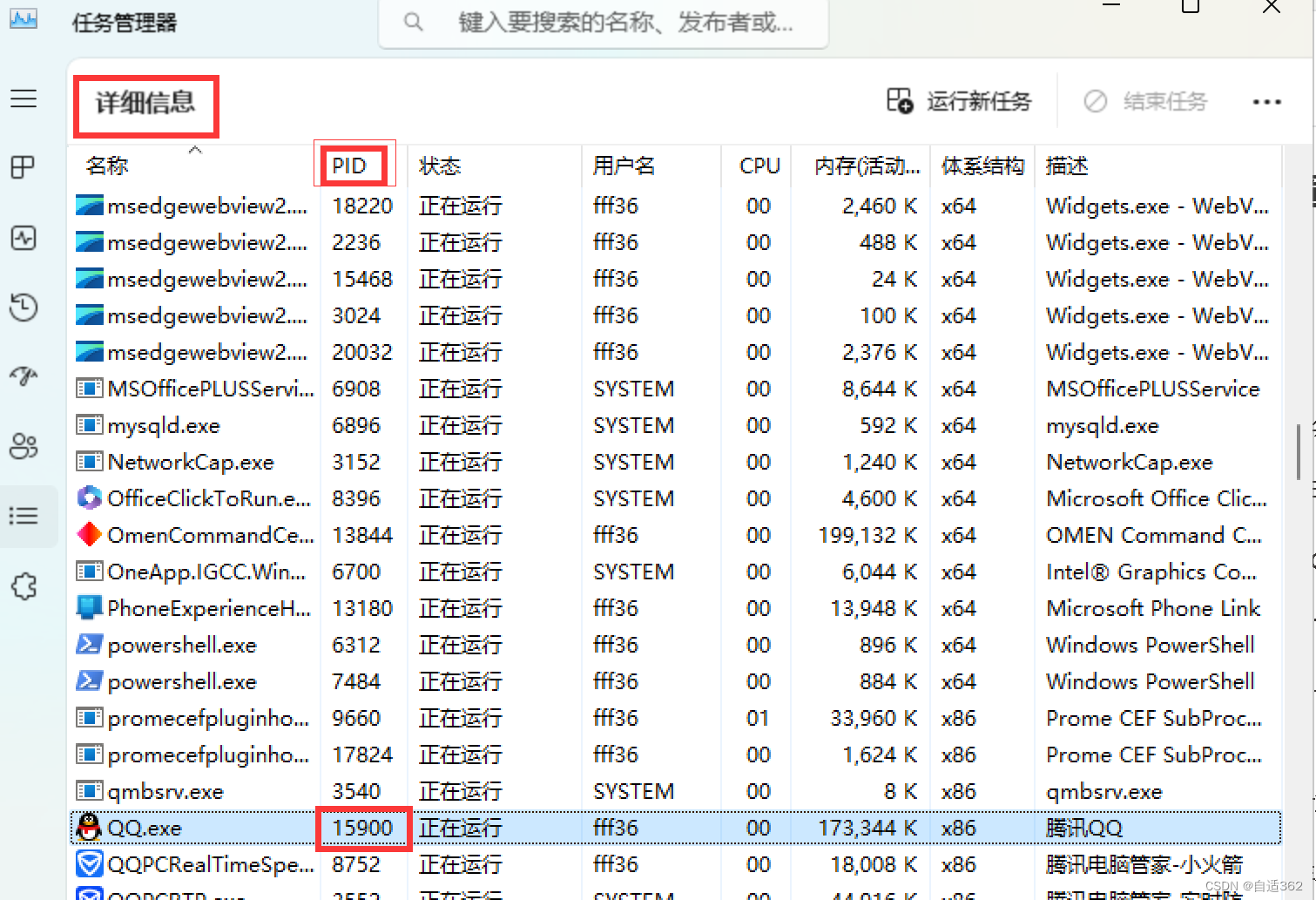
Task: Select the mysqld.exe process name
Action: 164,425
